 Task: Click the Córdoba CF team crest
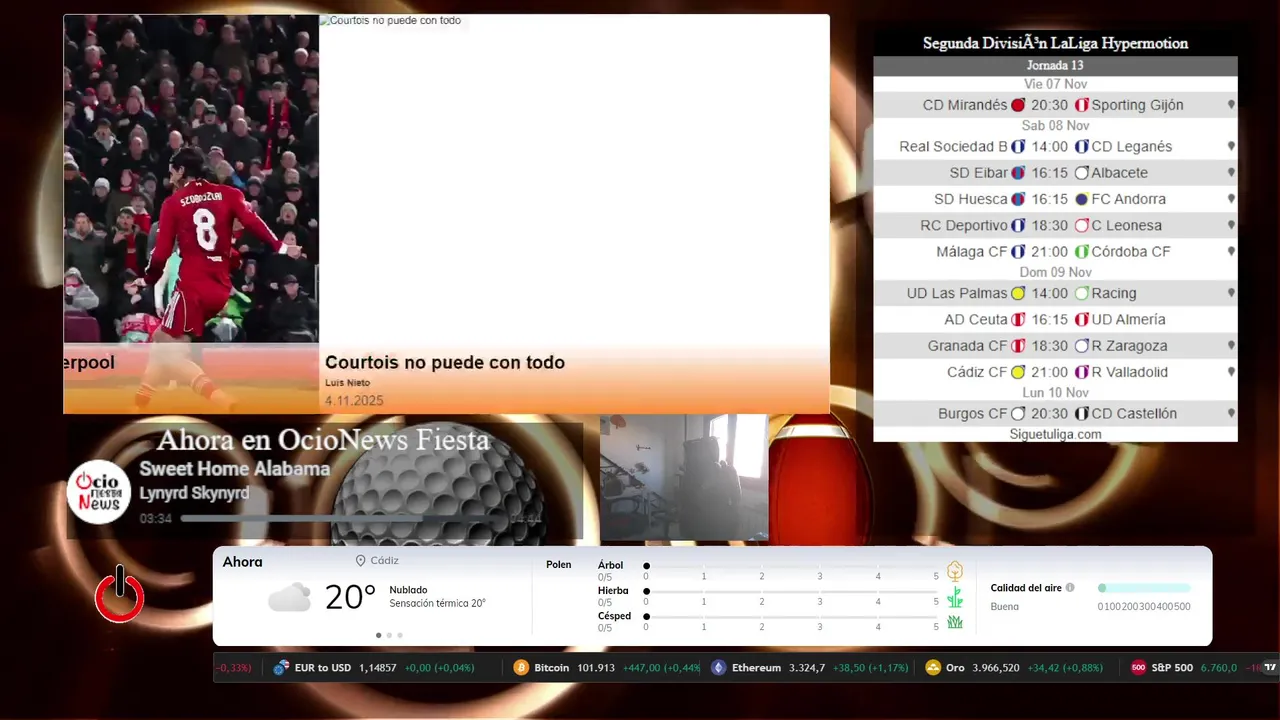[x=1081, y=252]
